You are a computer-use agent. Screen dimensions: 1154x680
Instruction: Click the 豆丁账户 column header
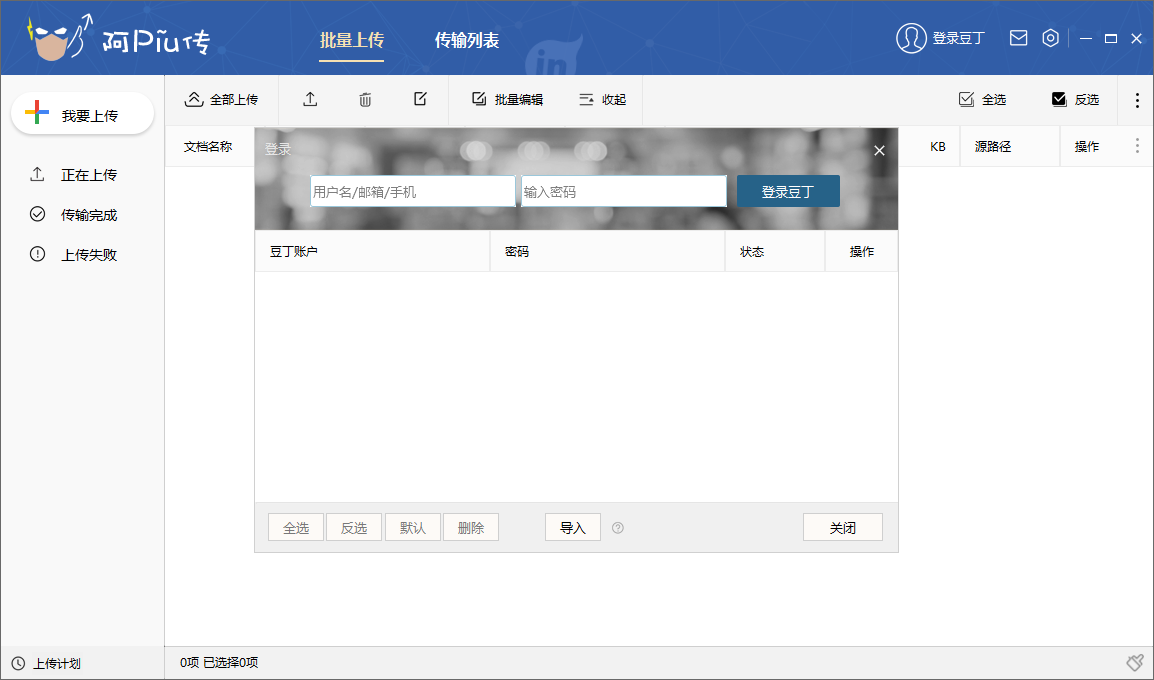point(372,252)
